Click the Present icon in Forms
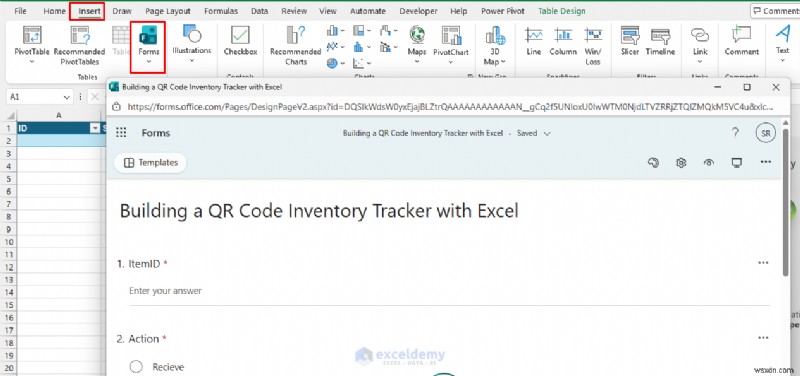This screenshot has height=376, width=800. (736, 163)
